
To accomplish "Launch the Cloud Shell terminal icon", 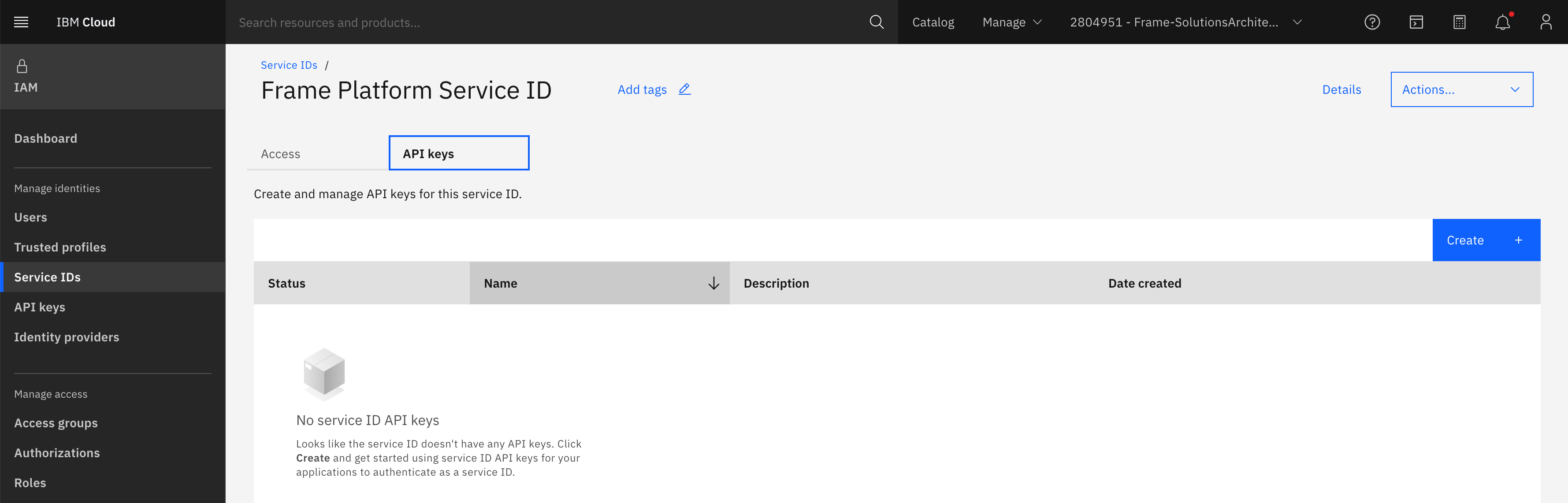I will click(x=1416, y=22).
